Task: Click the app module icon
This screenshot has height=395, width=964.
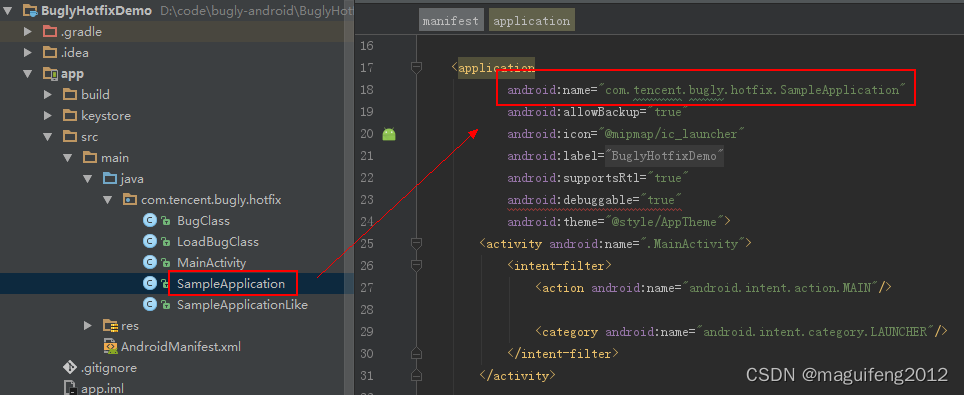Action: [x=50, y=74]
